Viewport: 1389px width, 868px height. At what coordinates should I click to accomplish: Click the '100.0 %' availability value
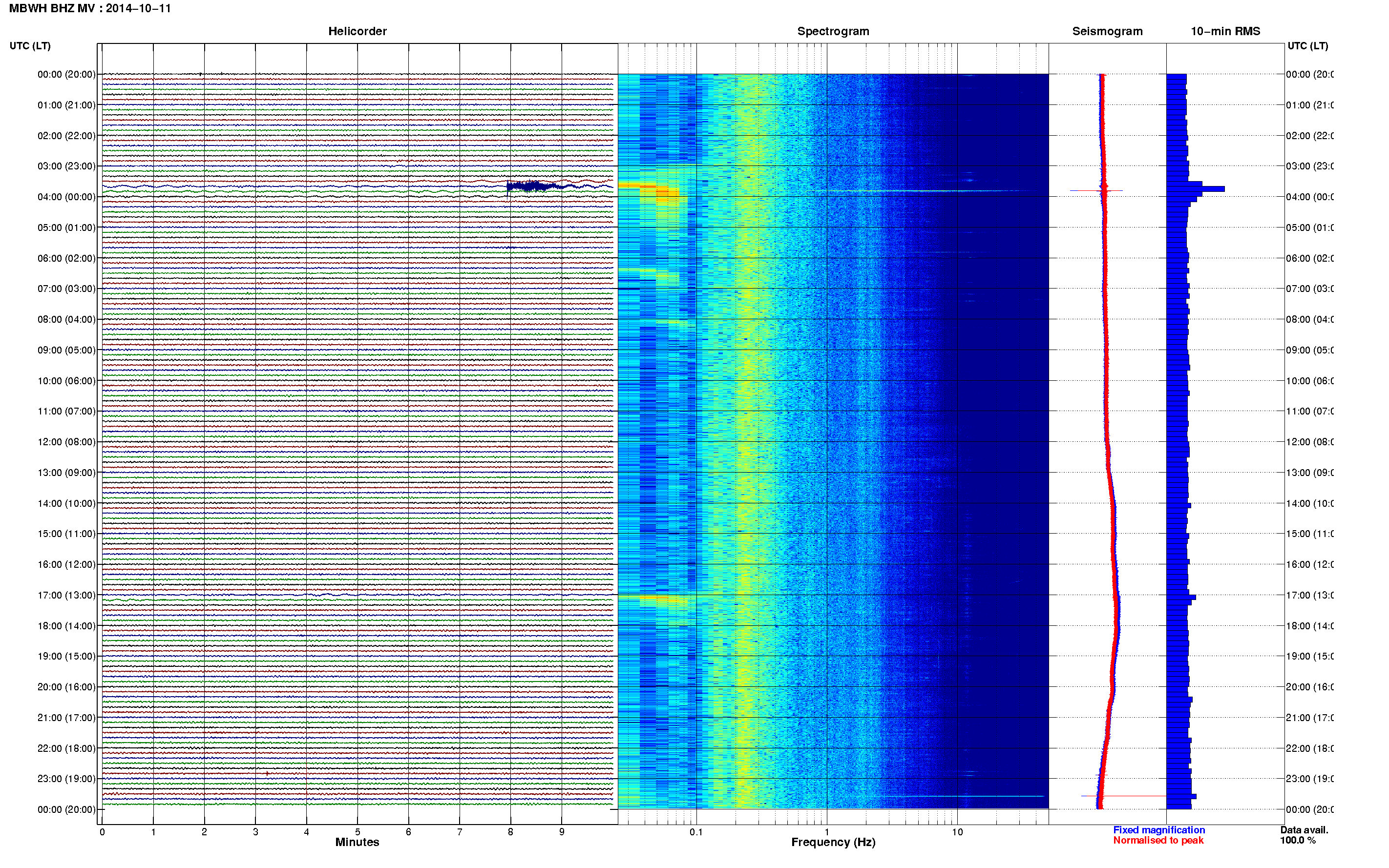click(1297, 841)
